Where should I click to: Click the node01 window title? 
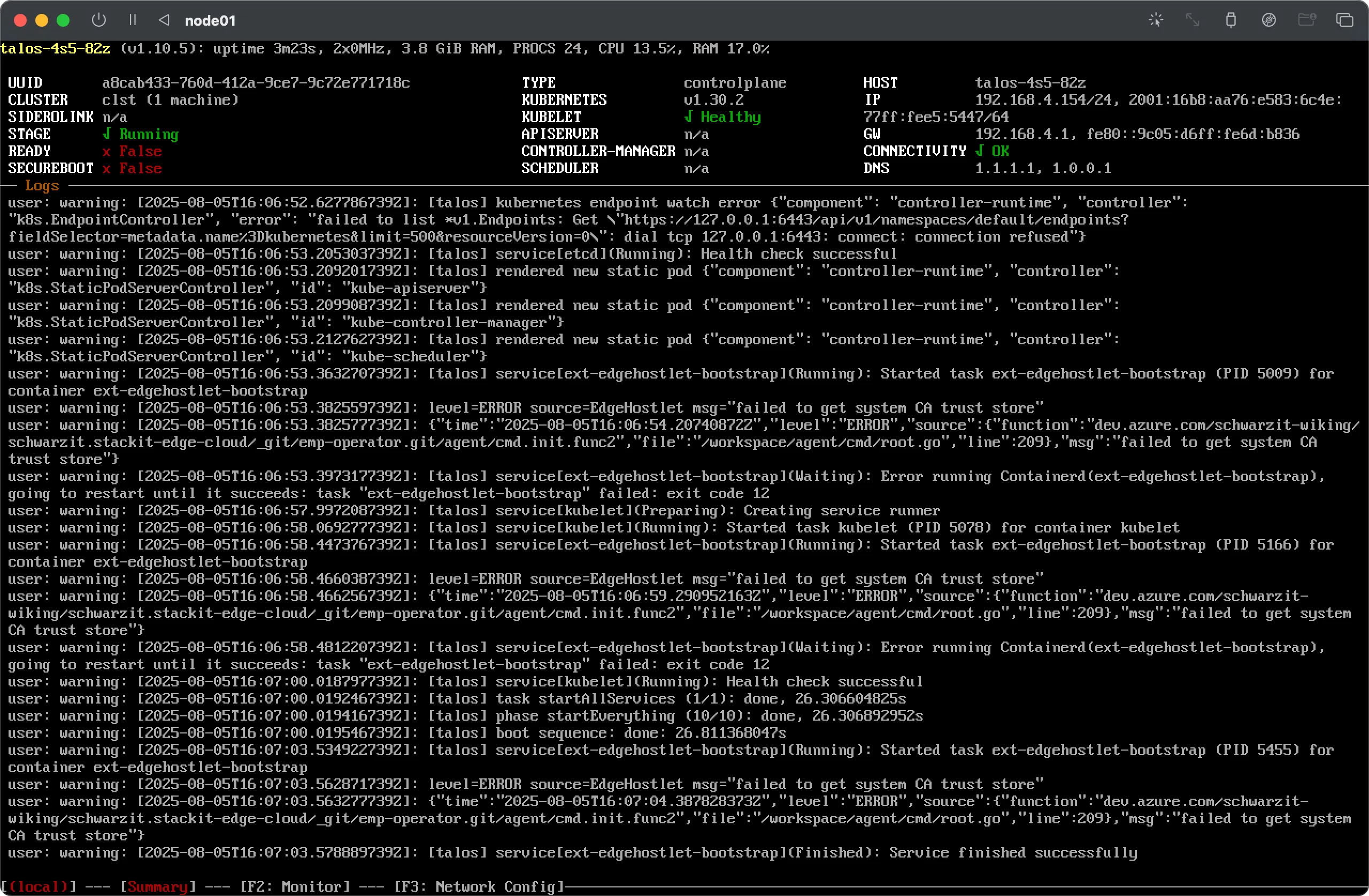211,20
